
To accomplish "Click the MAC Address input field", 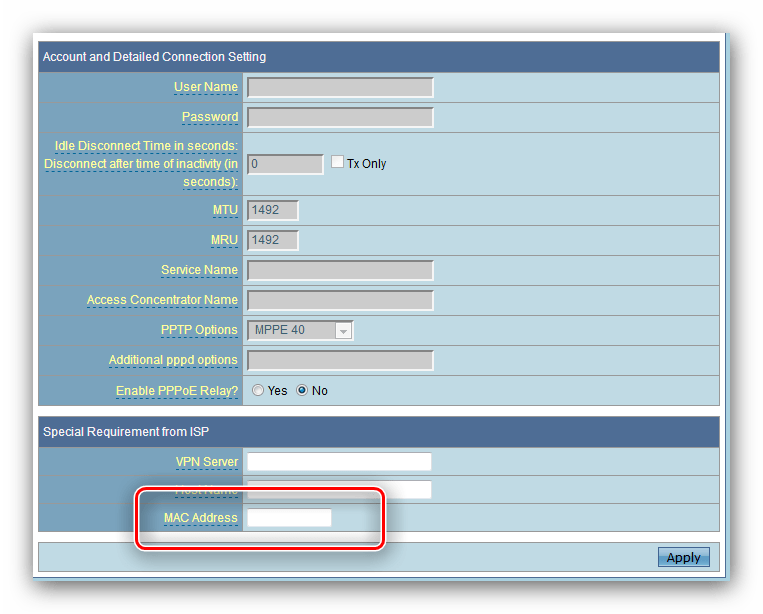I will [290, 518].
